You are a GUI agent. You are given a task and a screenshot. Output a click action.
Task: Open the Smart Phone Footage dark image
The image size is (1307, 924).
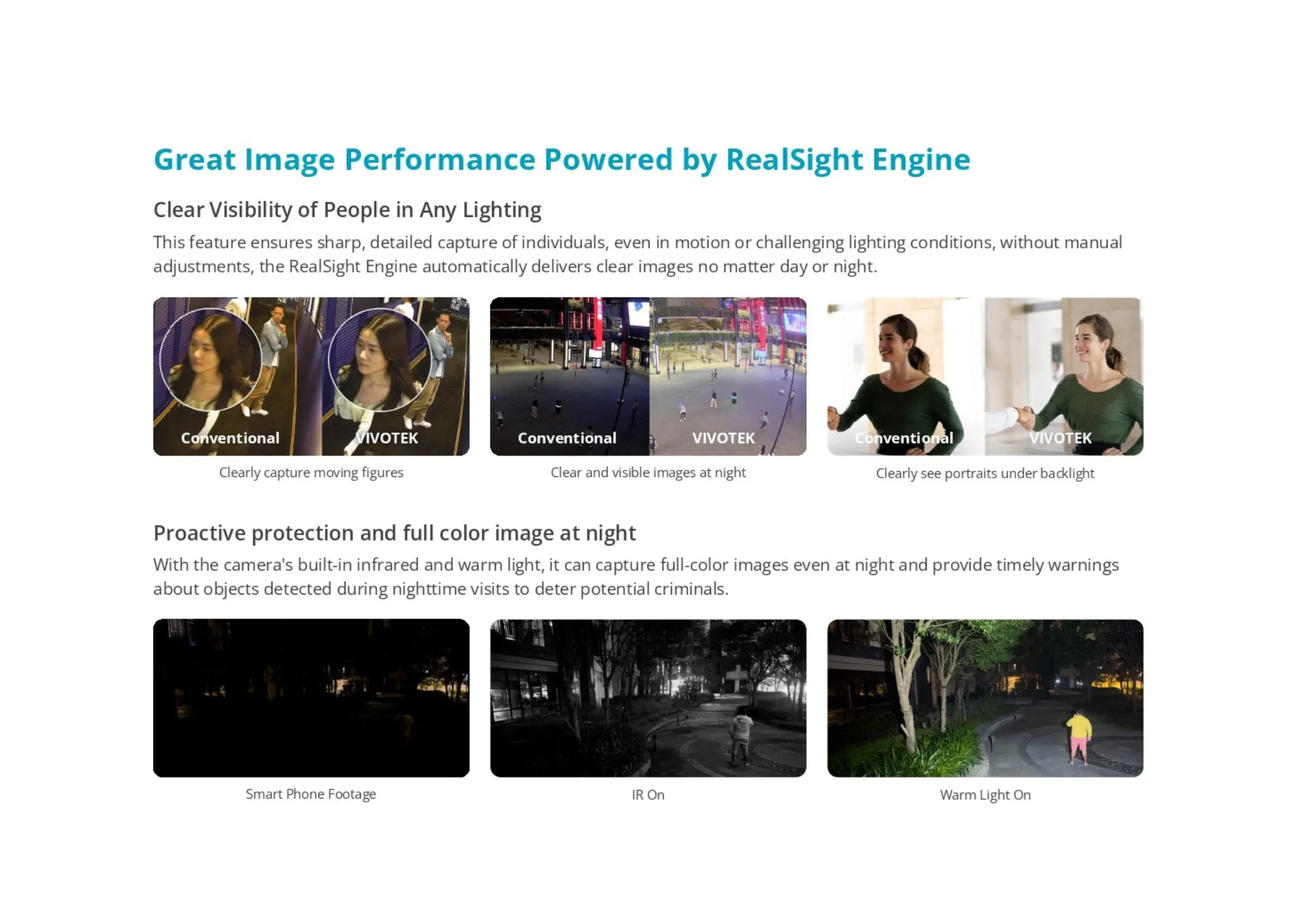(311, 698)
